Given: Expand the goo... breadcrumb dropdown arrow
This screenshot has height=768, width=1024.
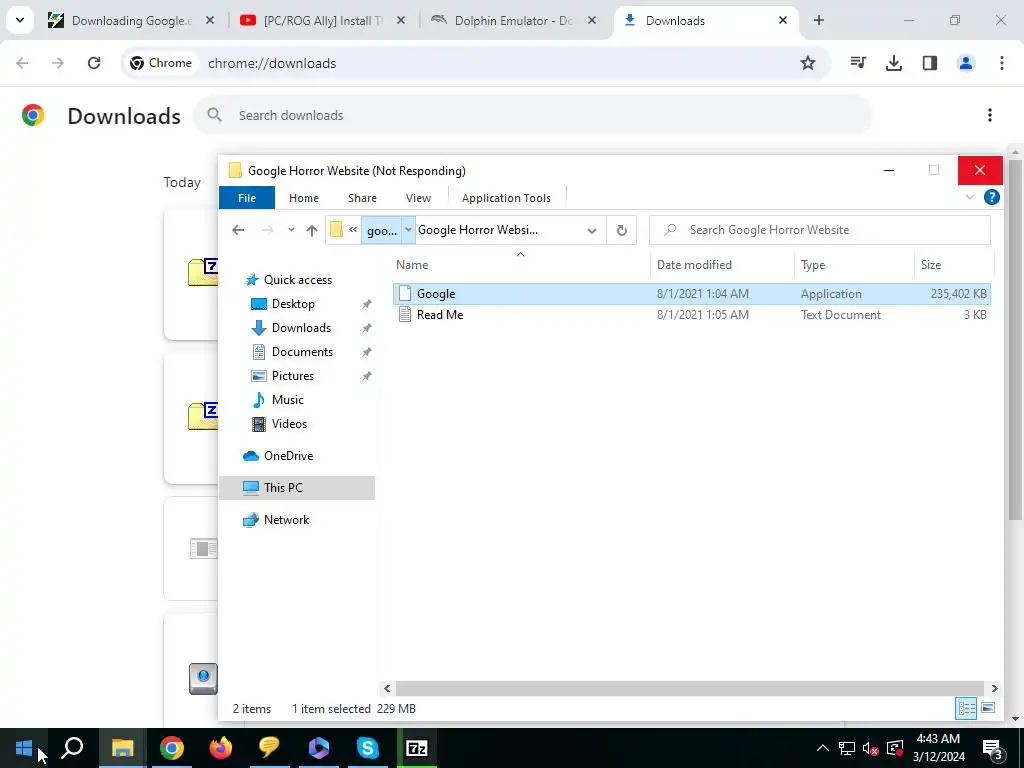Looking at the screenshot, I should pyautogui.click(x=408, y=230).
